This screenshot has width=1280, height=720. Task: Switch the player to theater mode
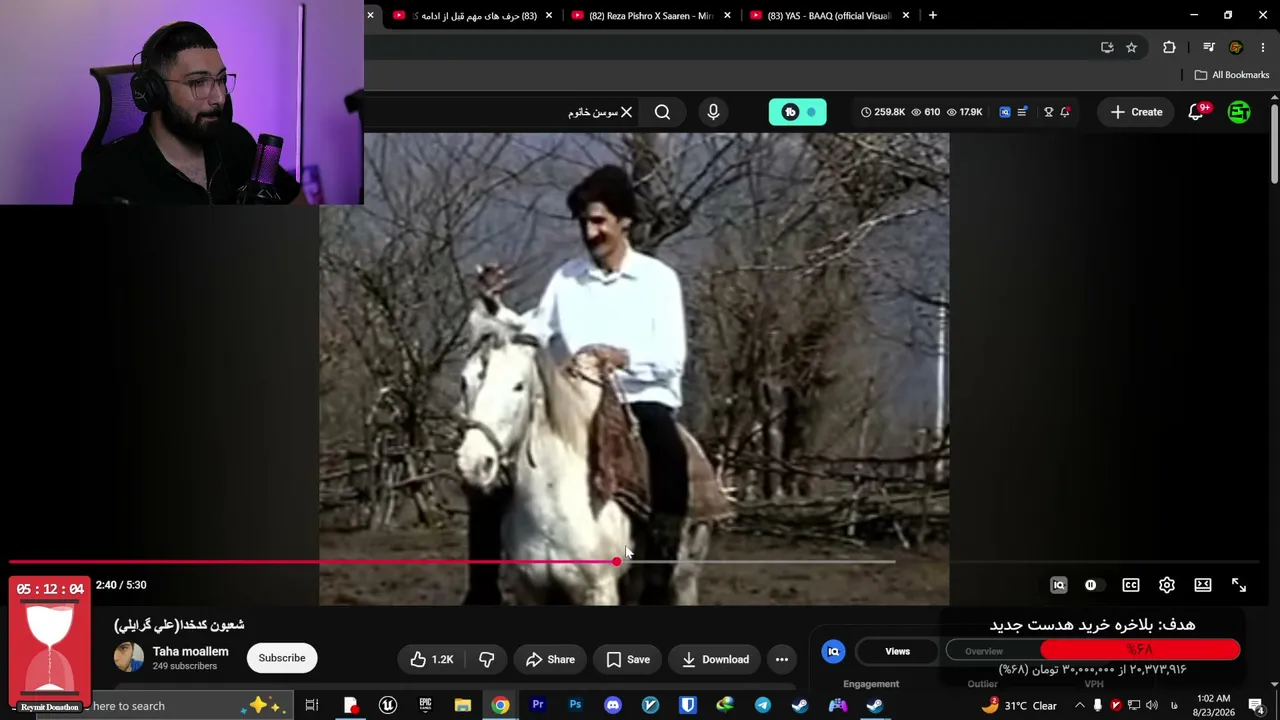coord(1203,585)
